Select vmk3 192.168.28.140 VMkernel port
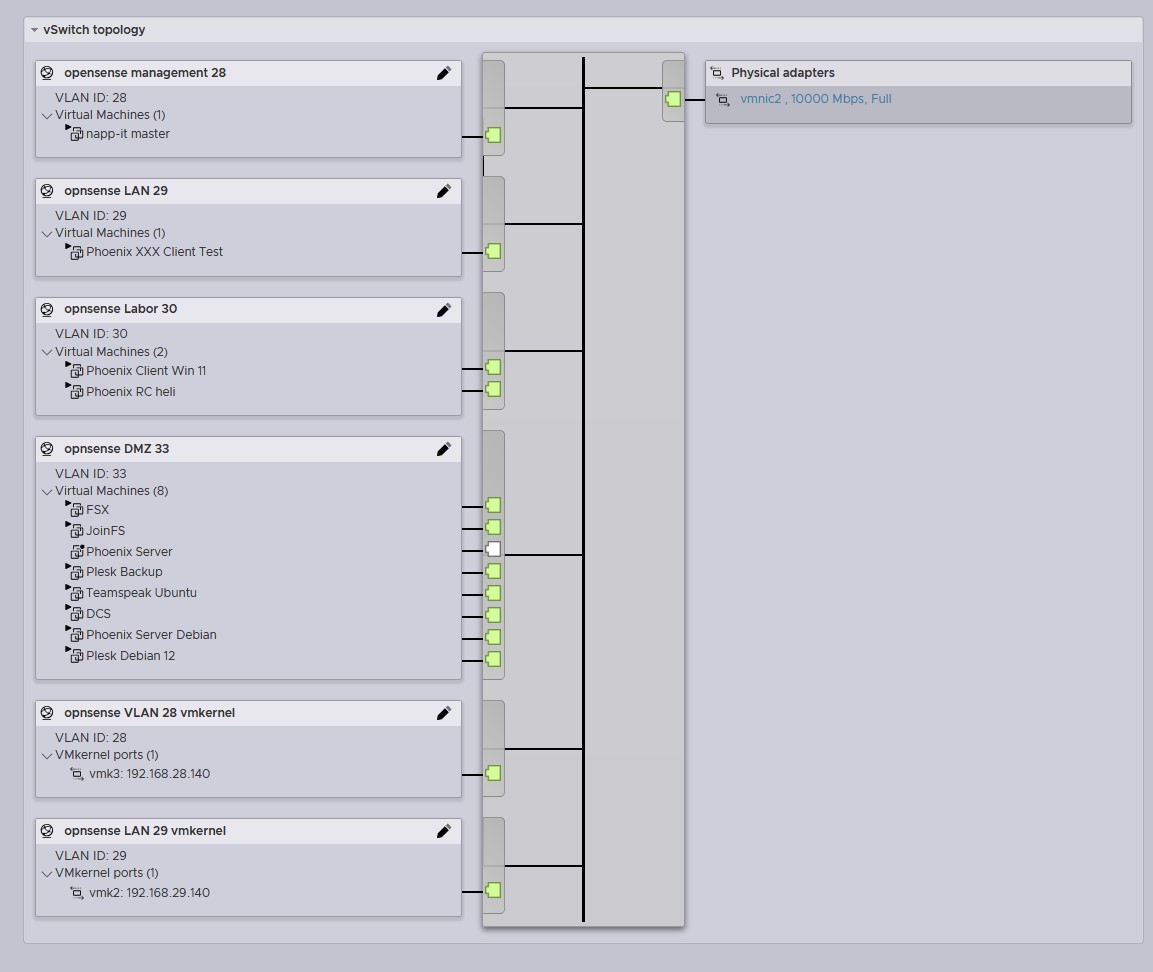This screenshot has height=972, width=1153. coord(149,774)
